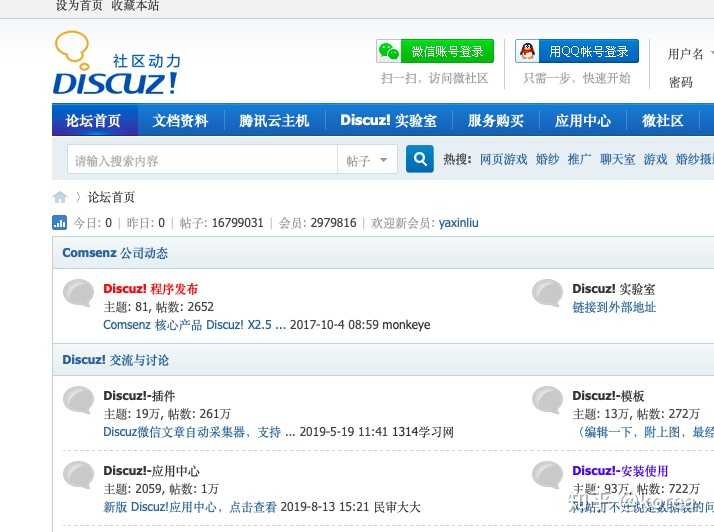Open the Discuz! 程序发布 forum

(x=151, y=289)
